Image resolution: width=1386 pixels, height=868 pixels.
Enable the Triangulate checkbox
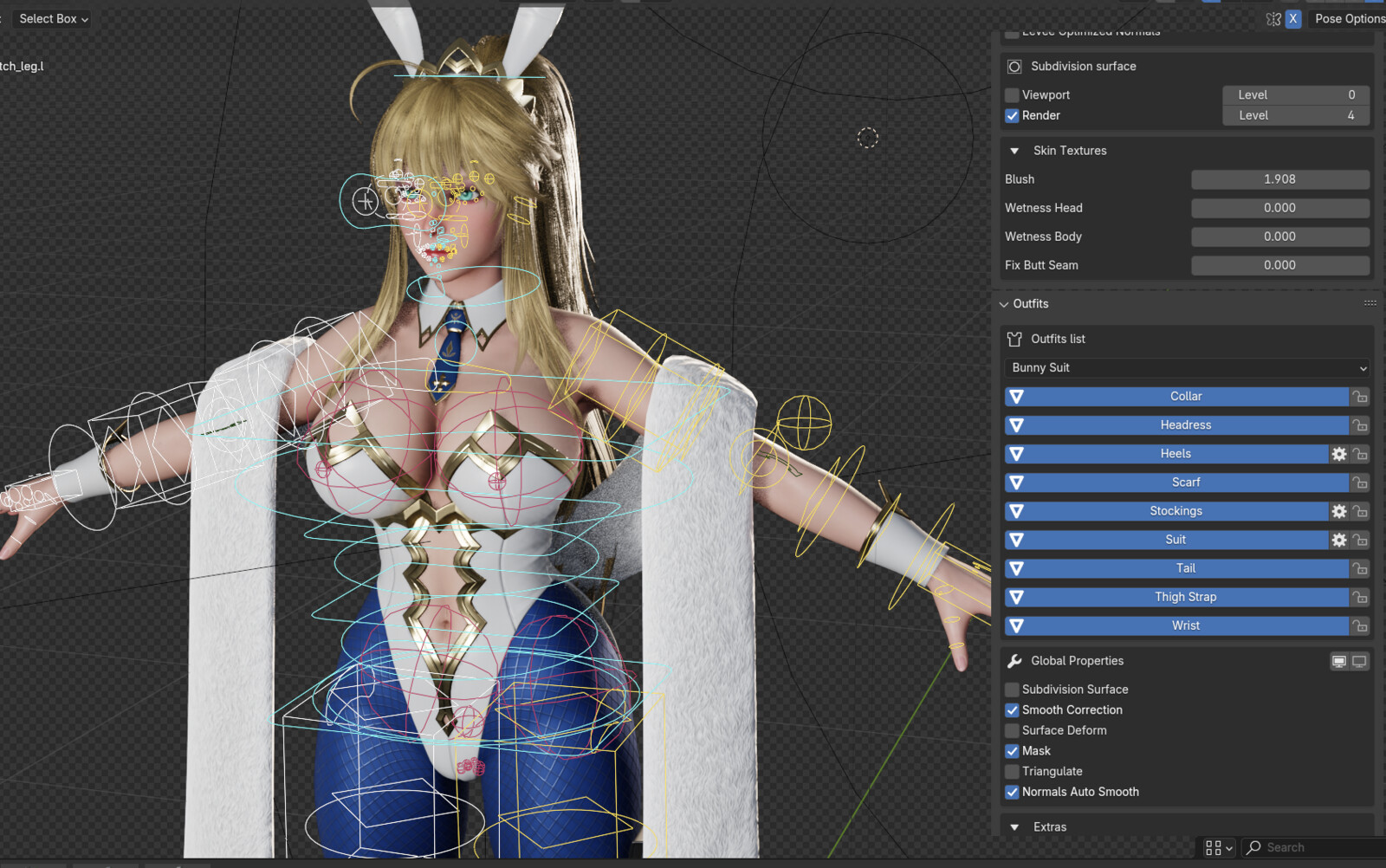[1012, 771]
